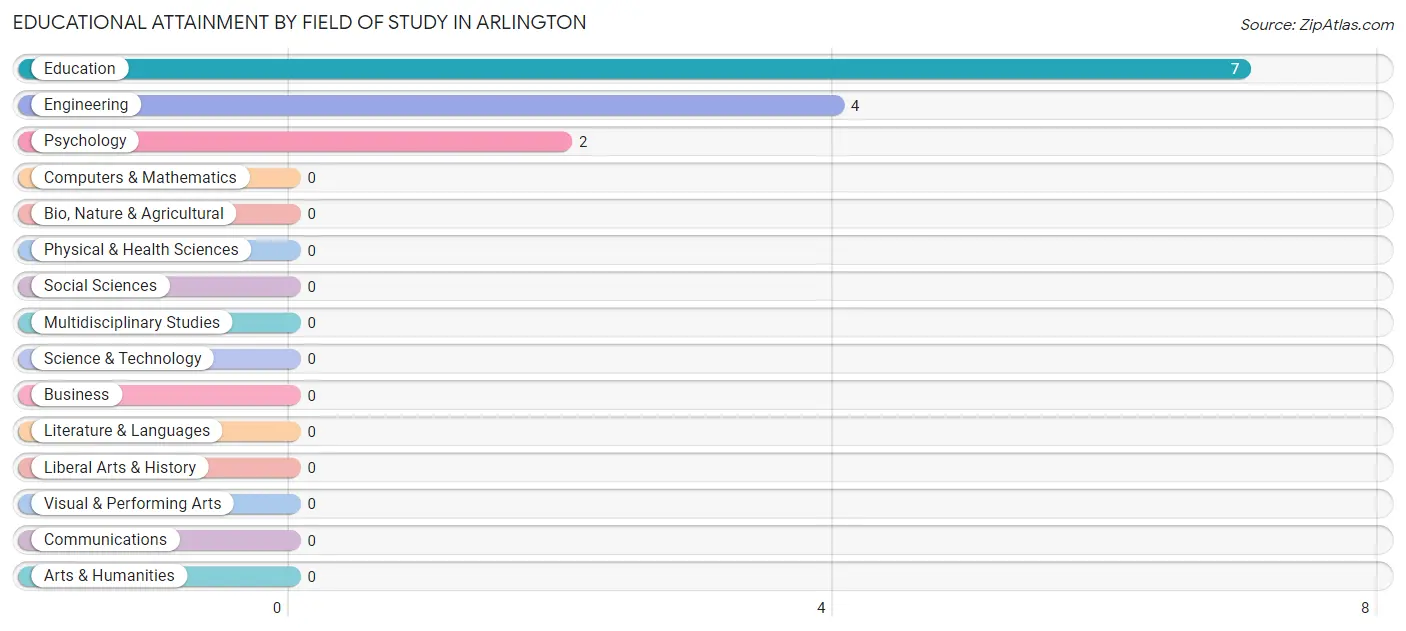Click the x-axis label 0
This screenshot has width=1406, height=631.
click(x=277, y=607)
